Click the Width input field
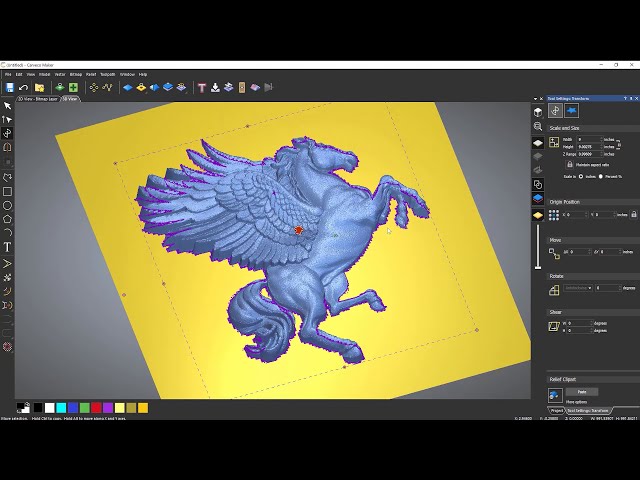The image size is (640, 480). [588, 140]
